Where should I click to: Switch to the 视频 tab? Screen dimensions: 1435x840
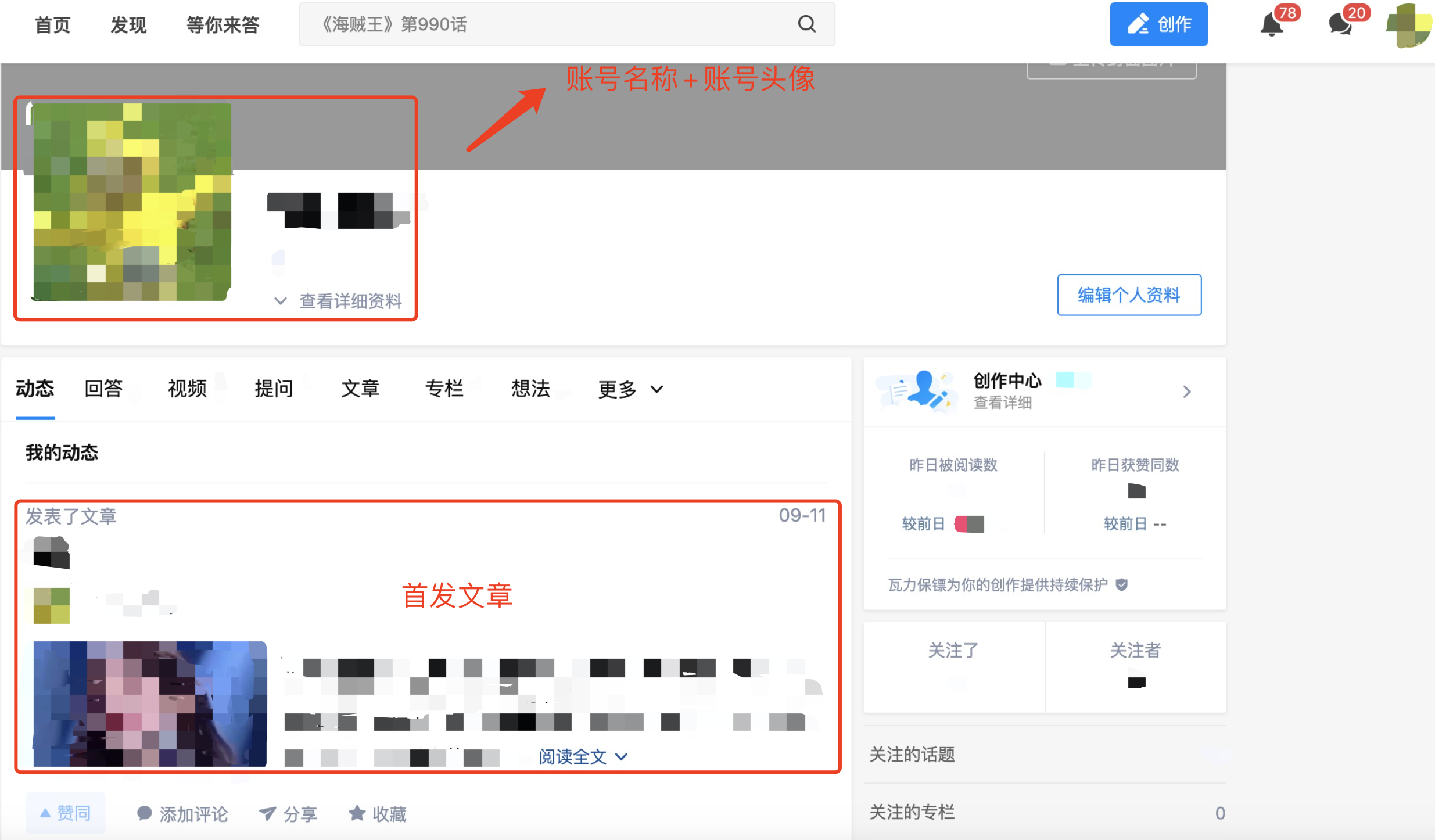point(187,388)
